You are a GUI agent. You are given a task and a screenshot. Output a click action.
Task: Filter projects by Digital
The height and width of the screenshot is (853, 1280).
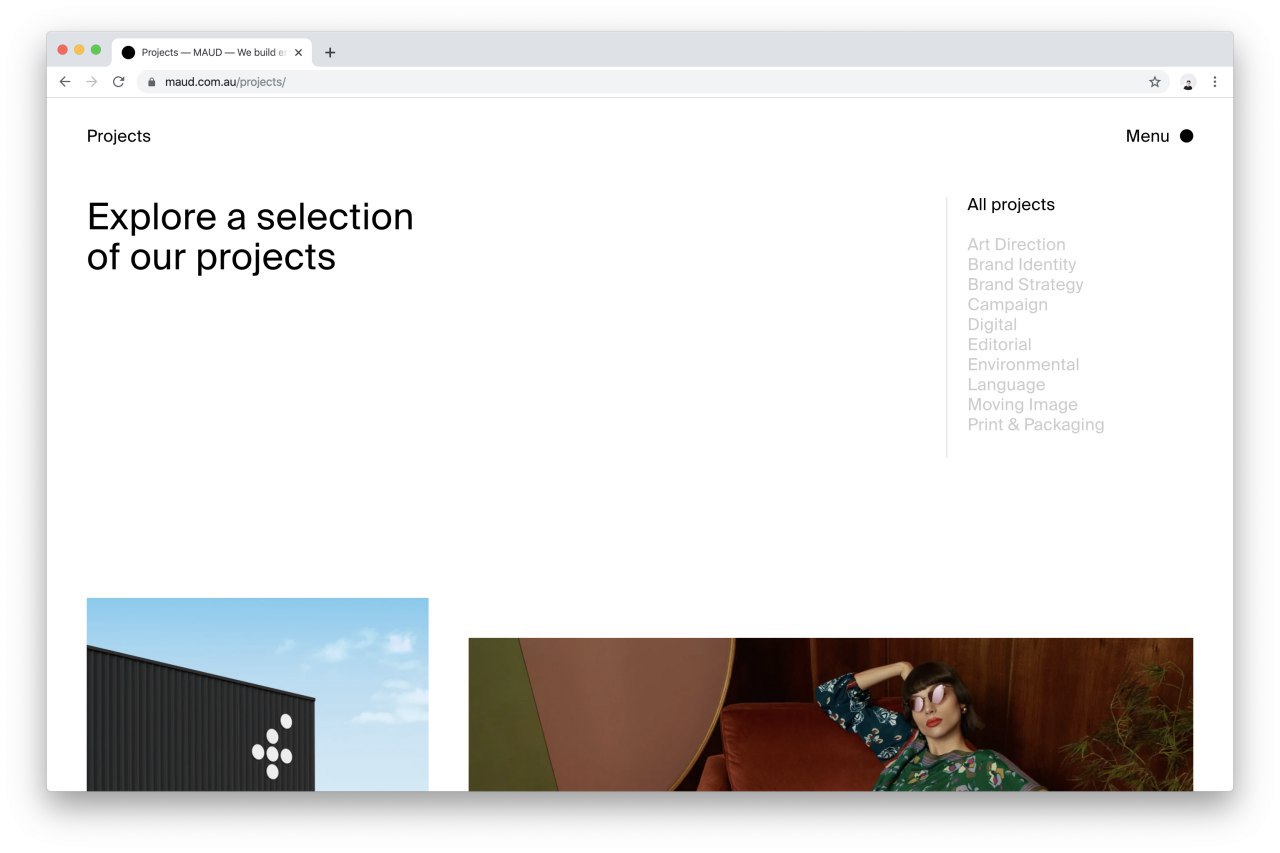[x=992, y=324]
